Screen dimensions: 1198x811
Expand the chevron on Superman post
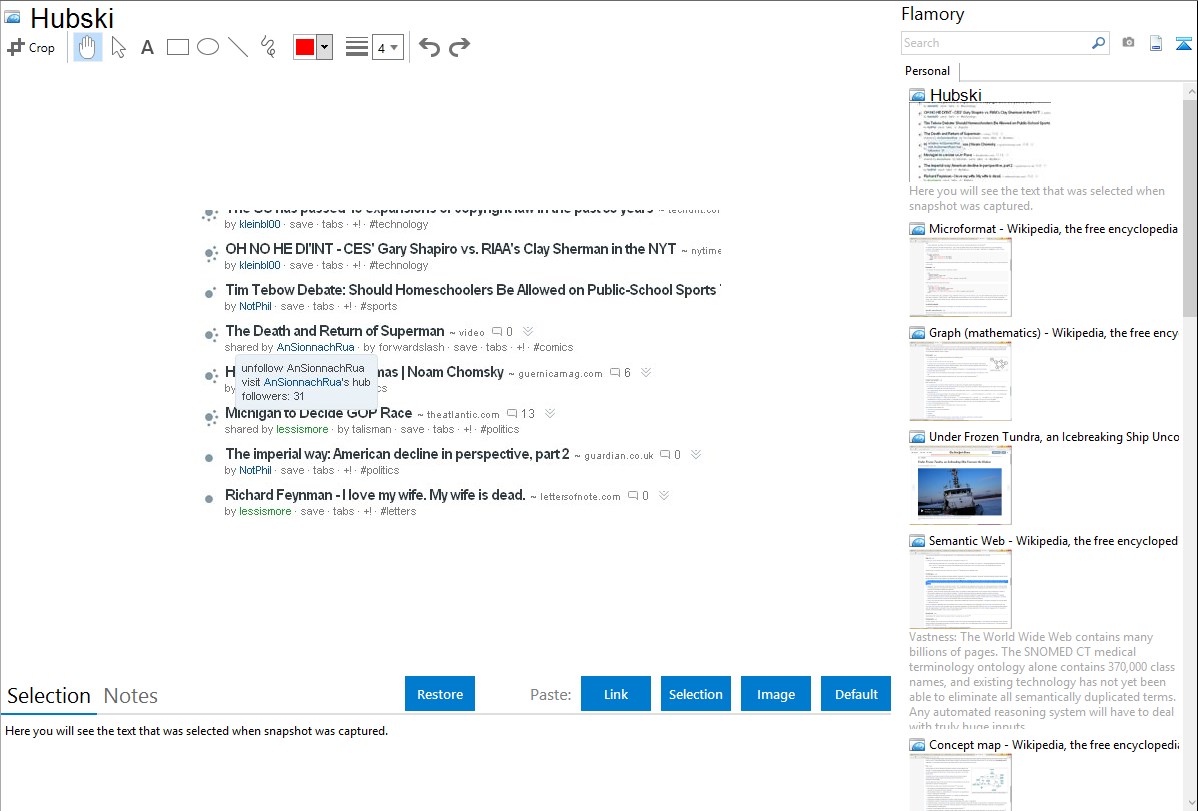coord(528,331)
